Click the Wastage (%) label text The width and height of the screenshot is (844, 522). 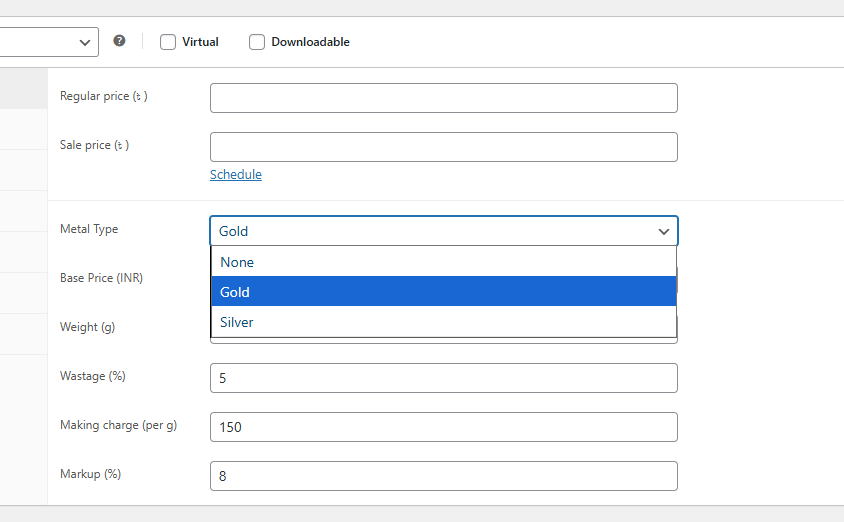coord(93,376)
